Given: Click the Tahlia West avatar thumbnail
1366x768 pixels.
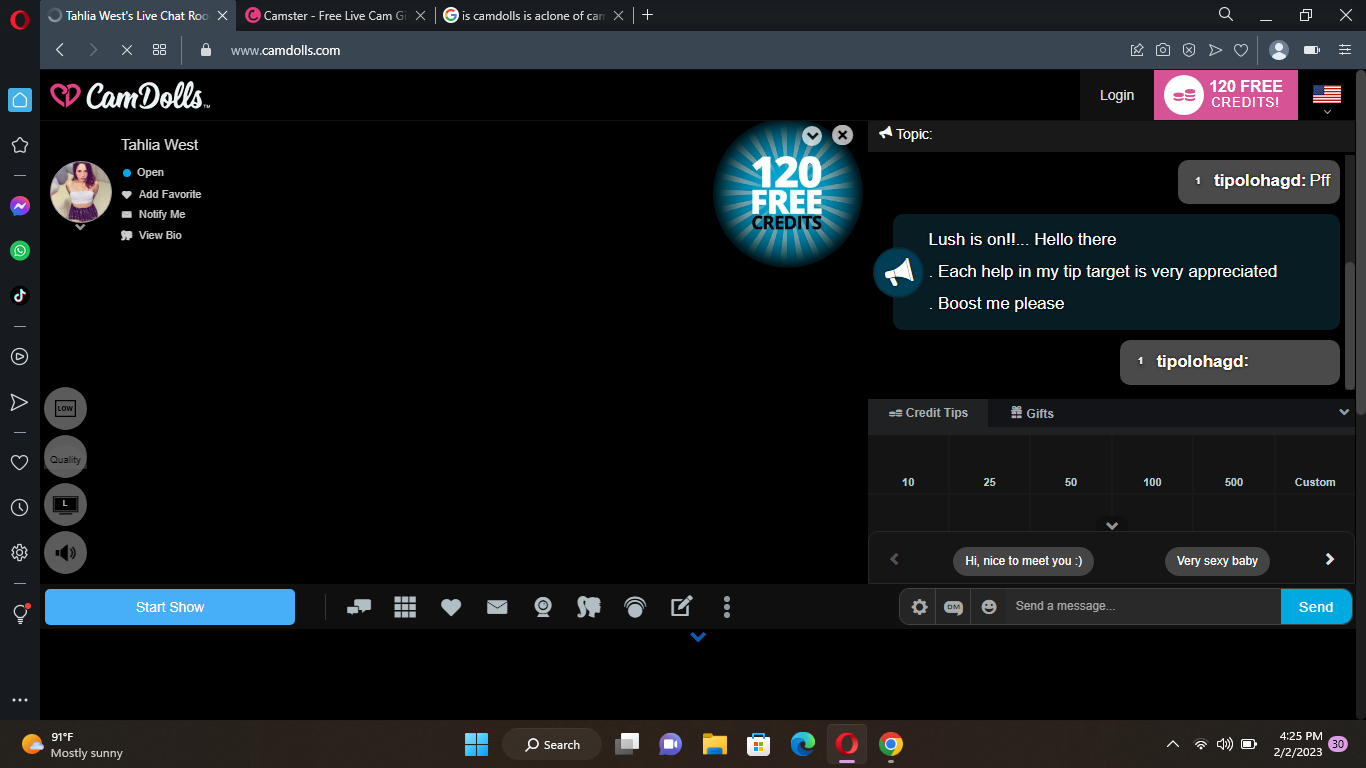Looking at the screenshot, I should [81, 191].
